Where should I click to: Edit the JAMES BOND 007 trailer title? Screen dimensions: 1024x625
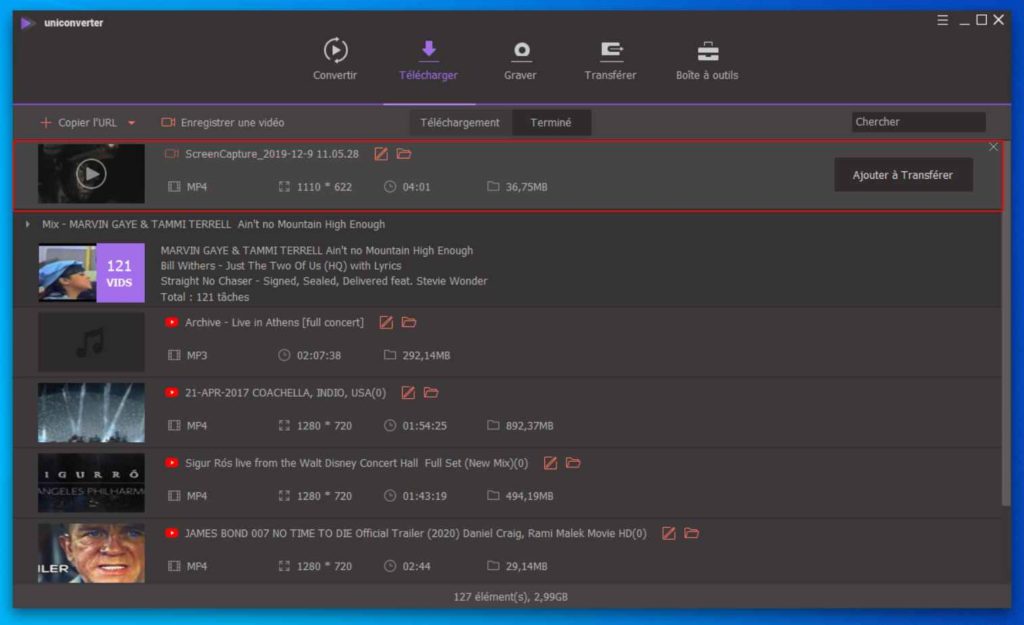point(669,534)
